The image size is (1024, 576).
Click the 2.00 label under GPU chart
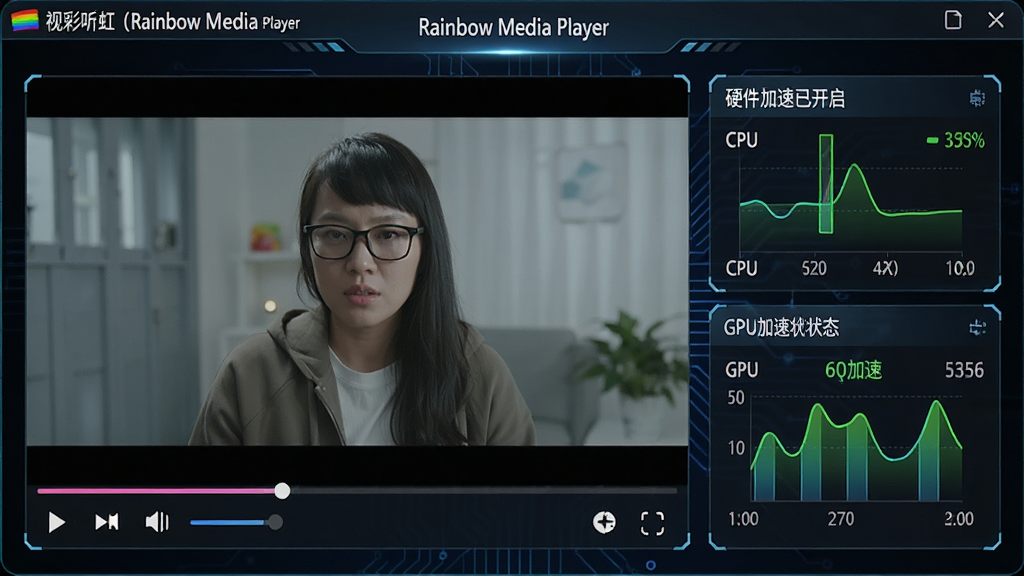tap(959, 519)
